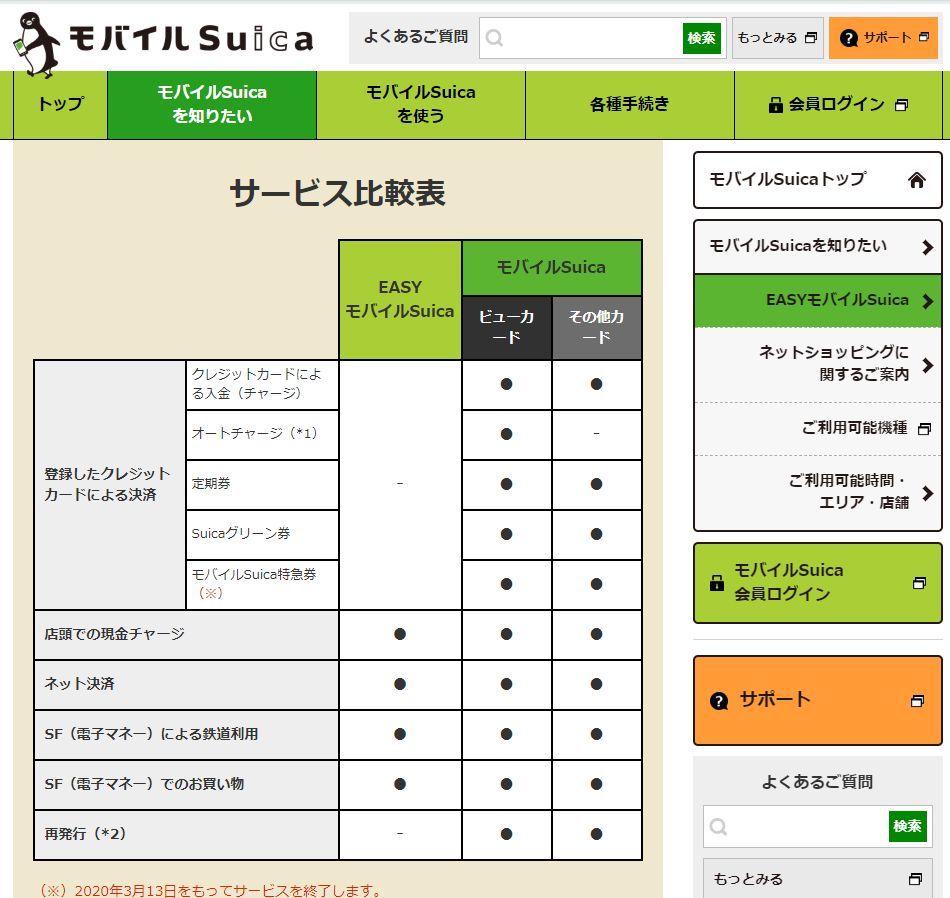Click the magnifier icon in the sidebar search box
The image size is (950, 898).
click(718, 827)
